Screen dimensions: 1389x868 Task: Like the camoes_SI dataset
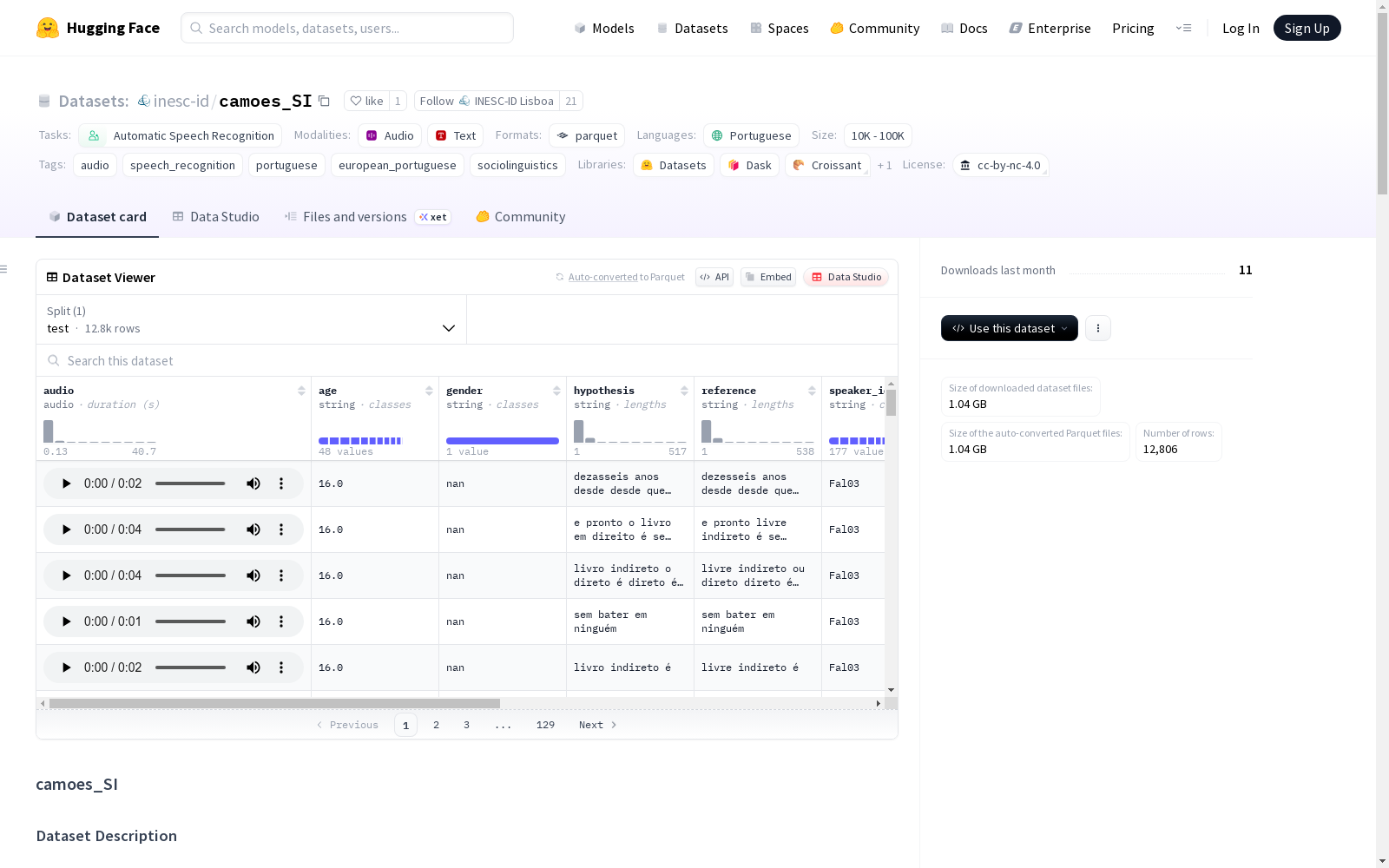tap(366, 101)
